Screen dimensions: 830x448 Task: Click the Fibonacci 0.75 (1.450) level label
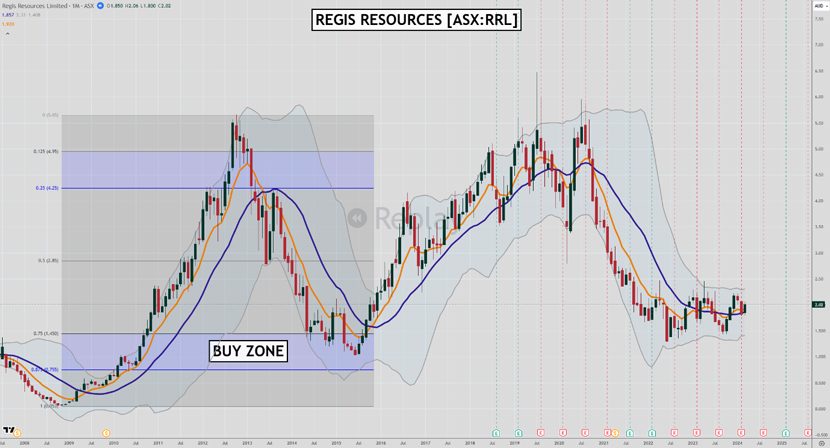[x=47, y=334]
